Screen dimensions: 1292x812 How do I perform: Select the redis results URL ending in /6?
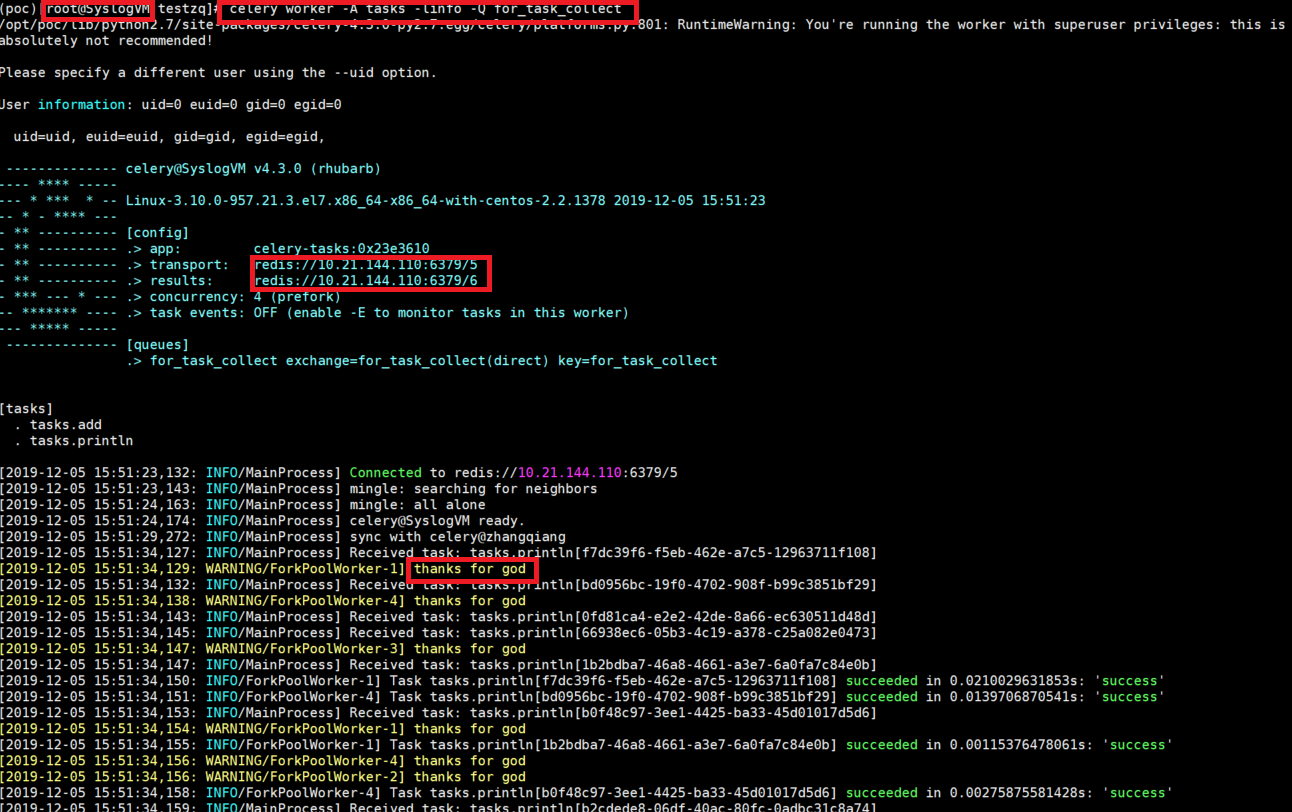pos(368,280)
